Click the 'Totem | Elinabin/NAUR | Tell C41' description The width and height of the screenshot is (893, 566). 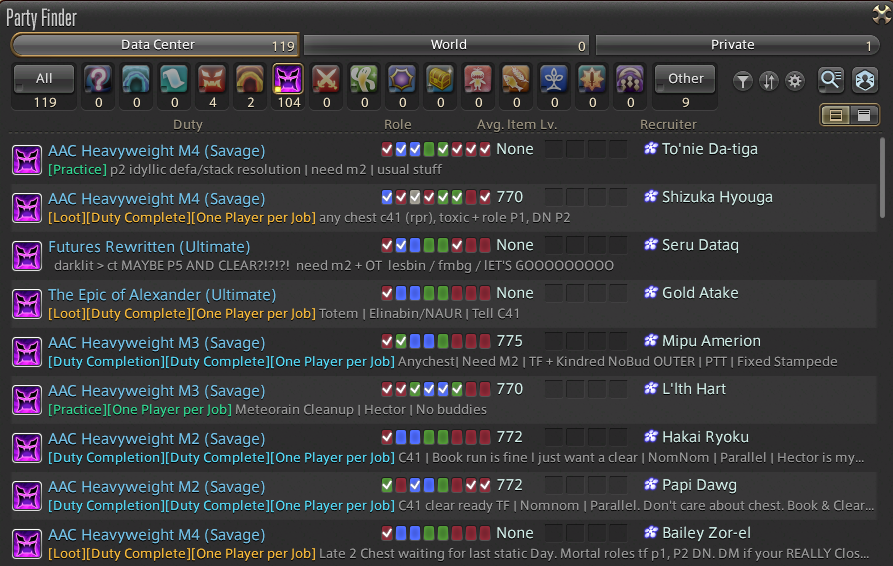[x=419, y=313]
